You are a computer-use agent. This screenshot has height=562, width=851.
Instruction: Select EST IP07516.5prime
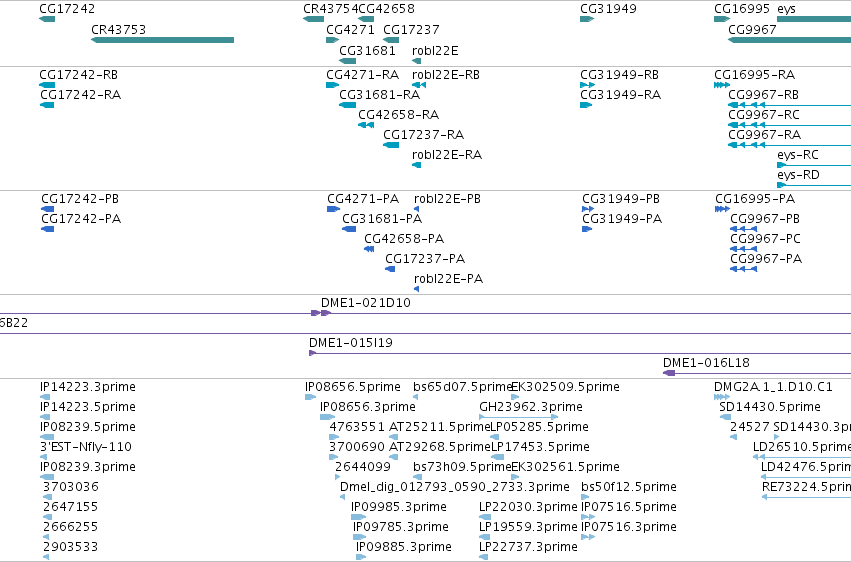coord(628,507)
